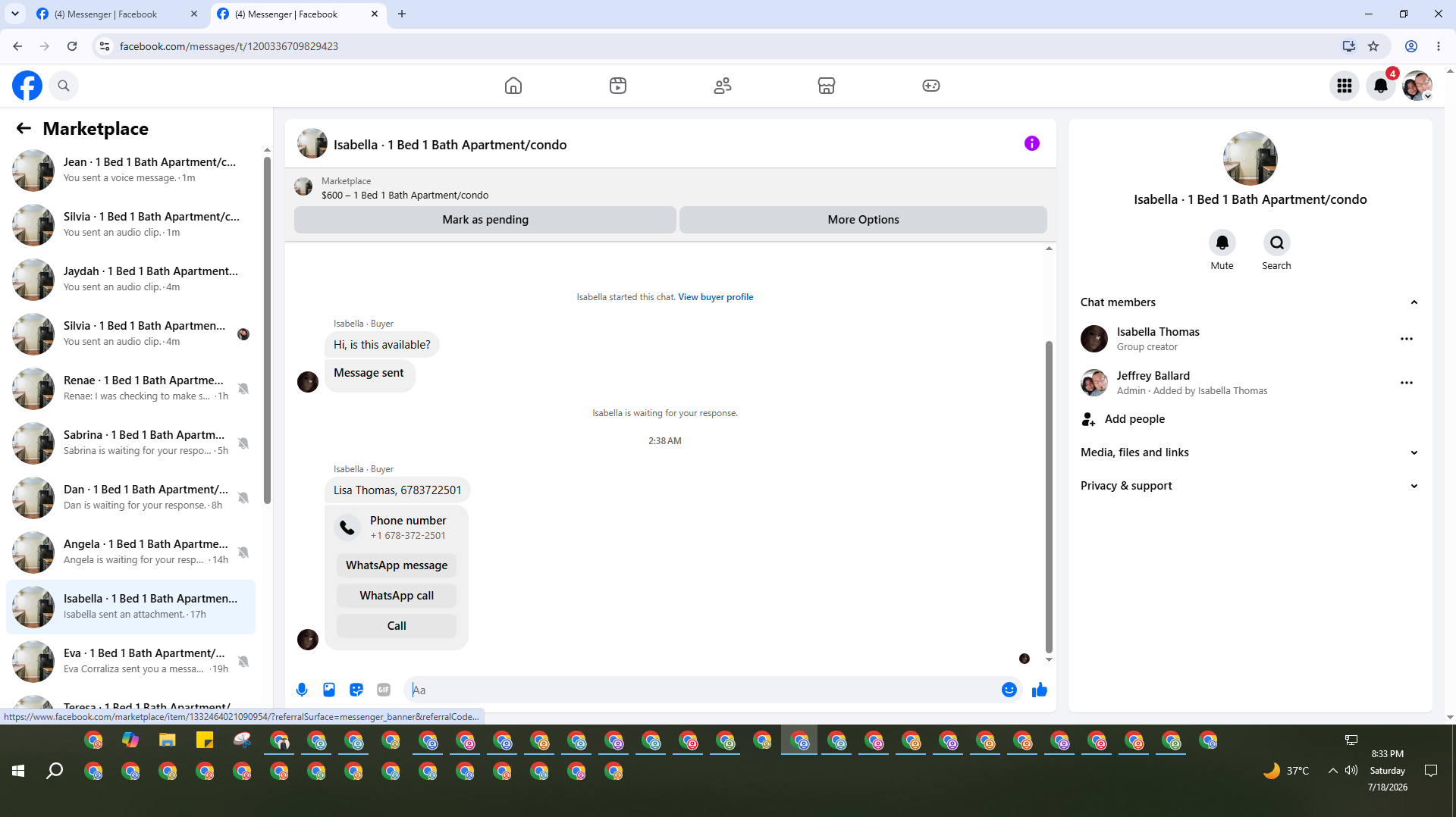The height and width of the screenshot is (817, 1456).
Task: Click the Facebook logo
Action: (27, 86)
